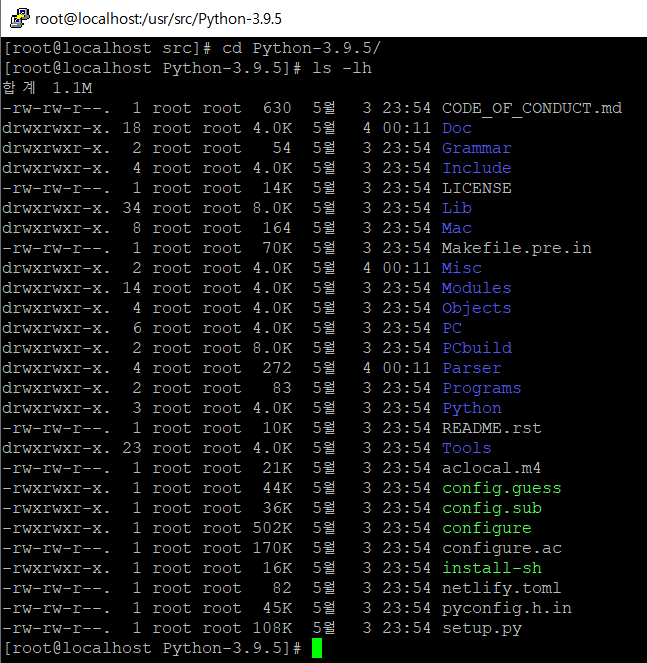Click the Grammar directory name
This screenshot has width=647, height=663.
pyautogui.click(x=477, y=148)
